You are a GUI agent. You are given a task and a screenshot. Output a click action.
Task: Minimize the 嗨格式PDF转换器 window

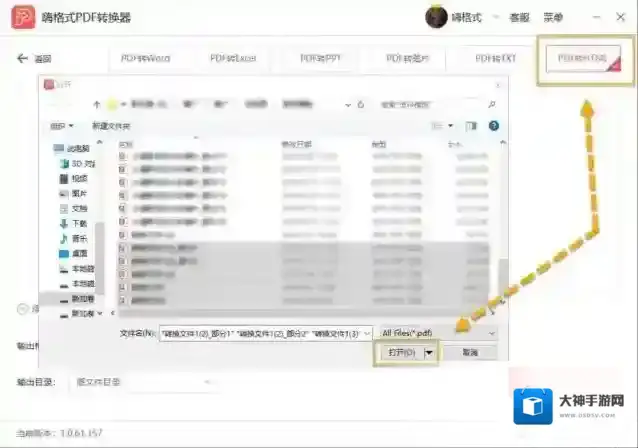pos(596,17)
